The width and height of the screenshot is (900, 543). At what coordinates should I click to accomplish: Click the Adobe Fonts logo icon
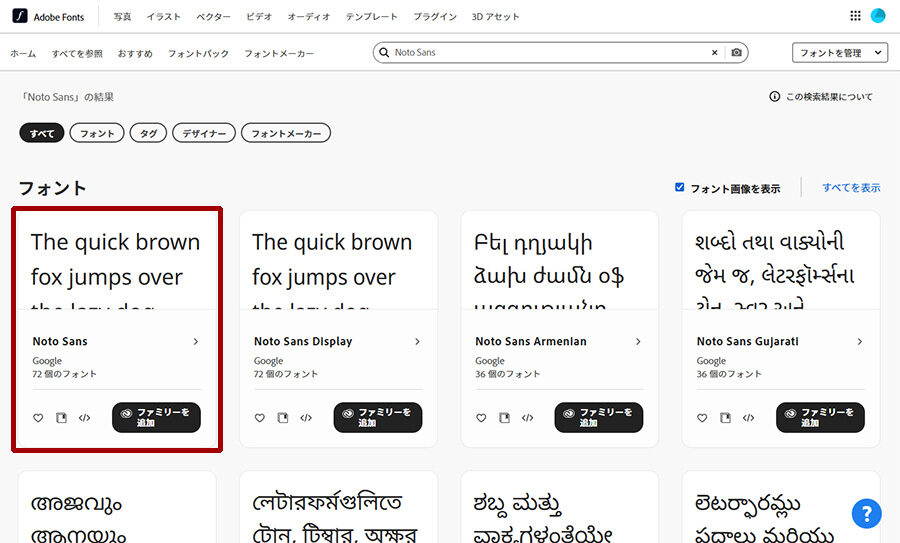click(x=20, y=16)
